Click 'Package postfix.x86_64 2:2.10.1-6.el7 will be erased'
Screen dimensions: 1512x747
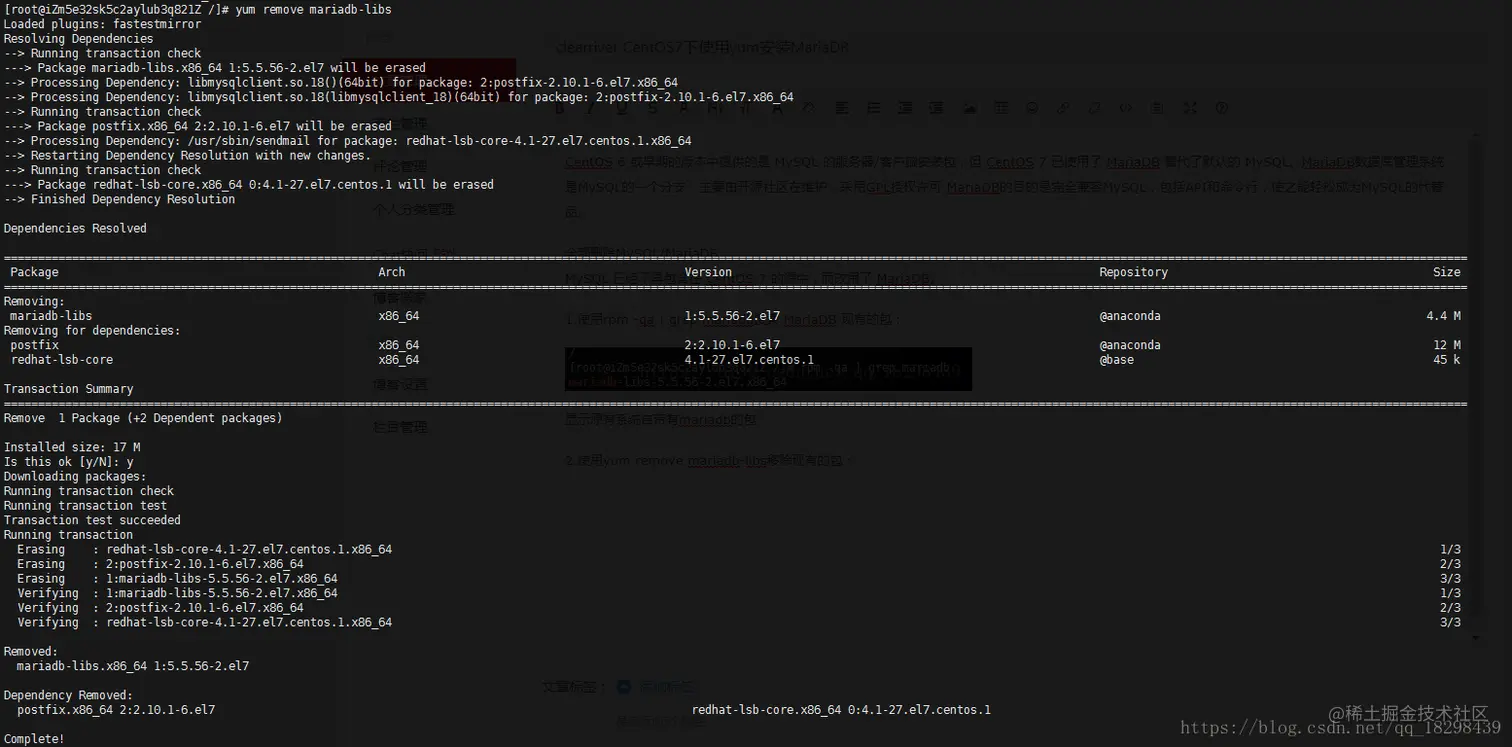tap(215, 126)
